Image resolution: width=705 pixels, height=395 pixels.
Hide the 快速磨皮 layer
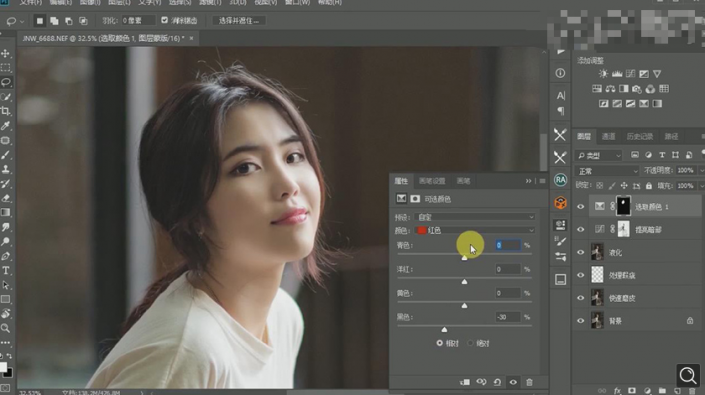tap(580, 298)
